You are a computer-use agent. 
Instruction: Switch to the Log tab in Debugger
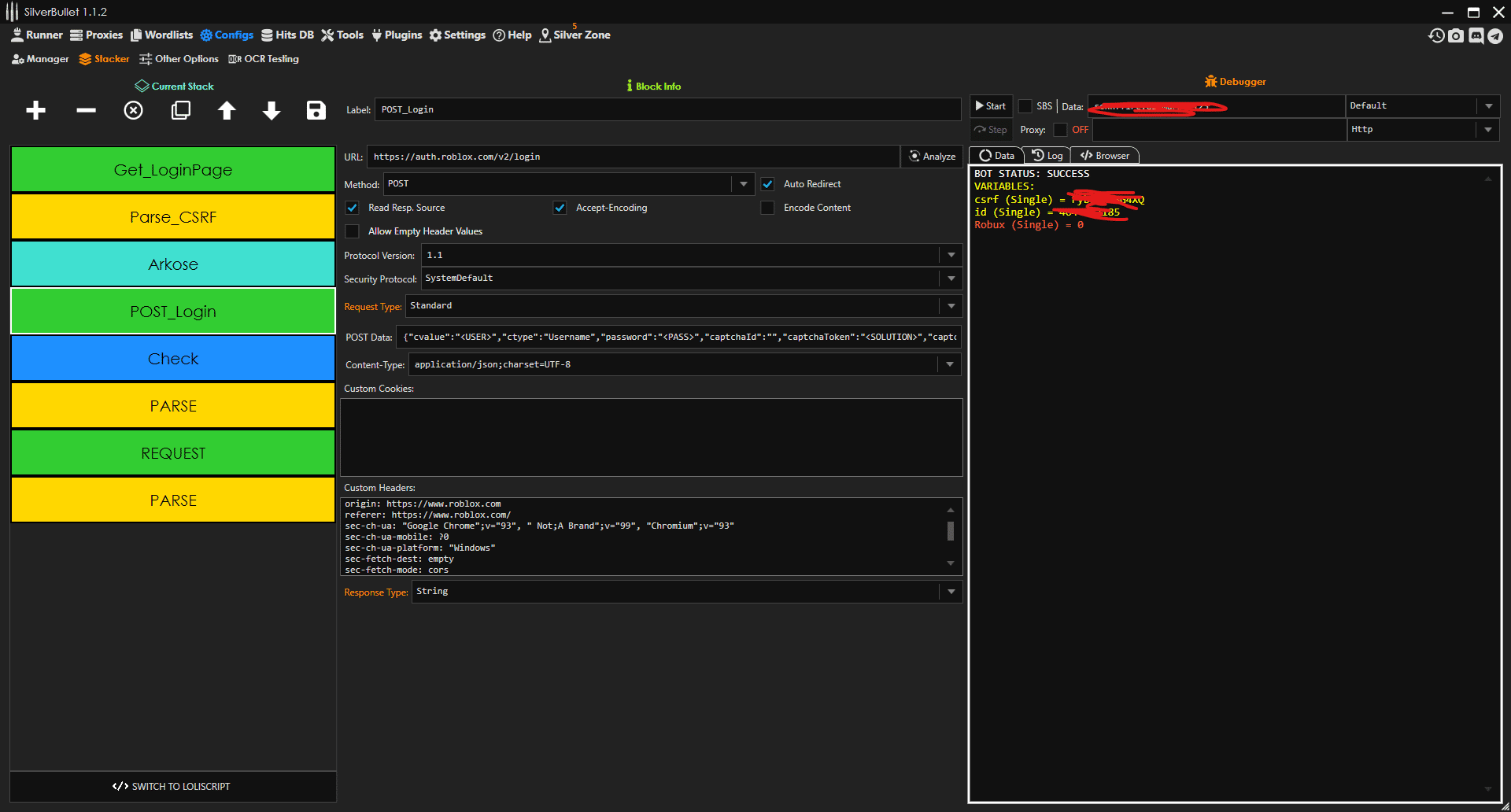1047,156
